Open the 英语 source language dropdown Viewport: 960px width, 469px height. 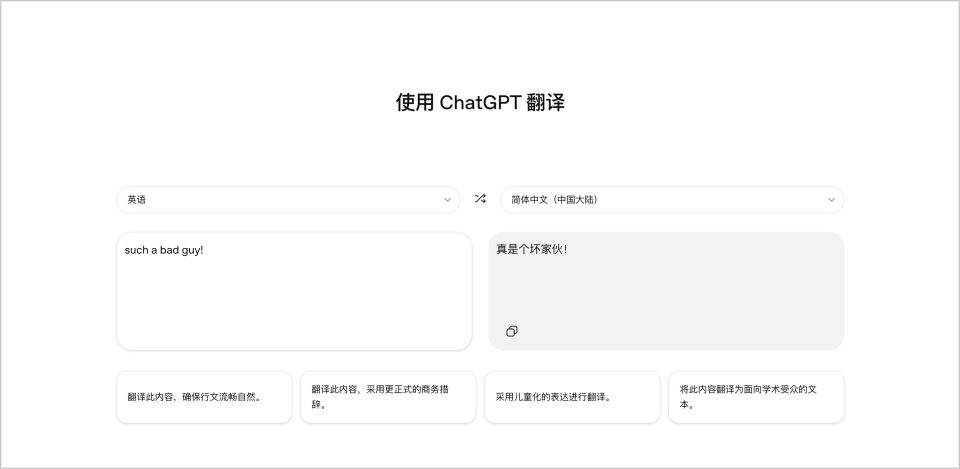(288, 200)
